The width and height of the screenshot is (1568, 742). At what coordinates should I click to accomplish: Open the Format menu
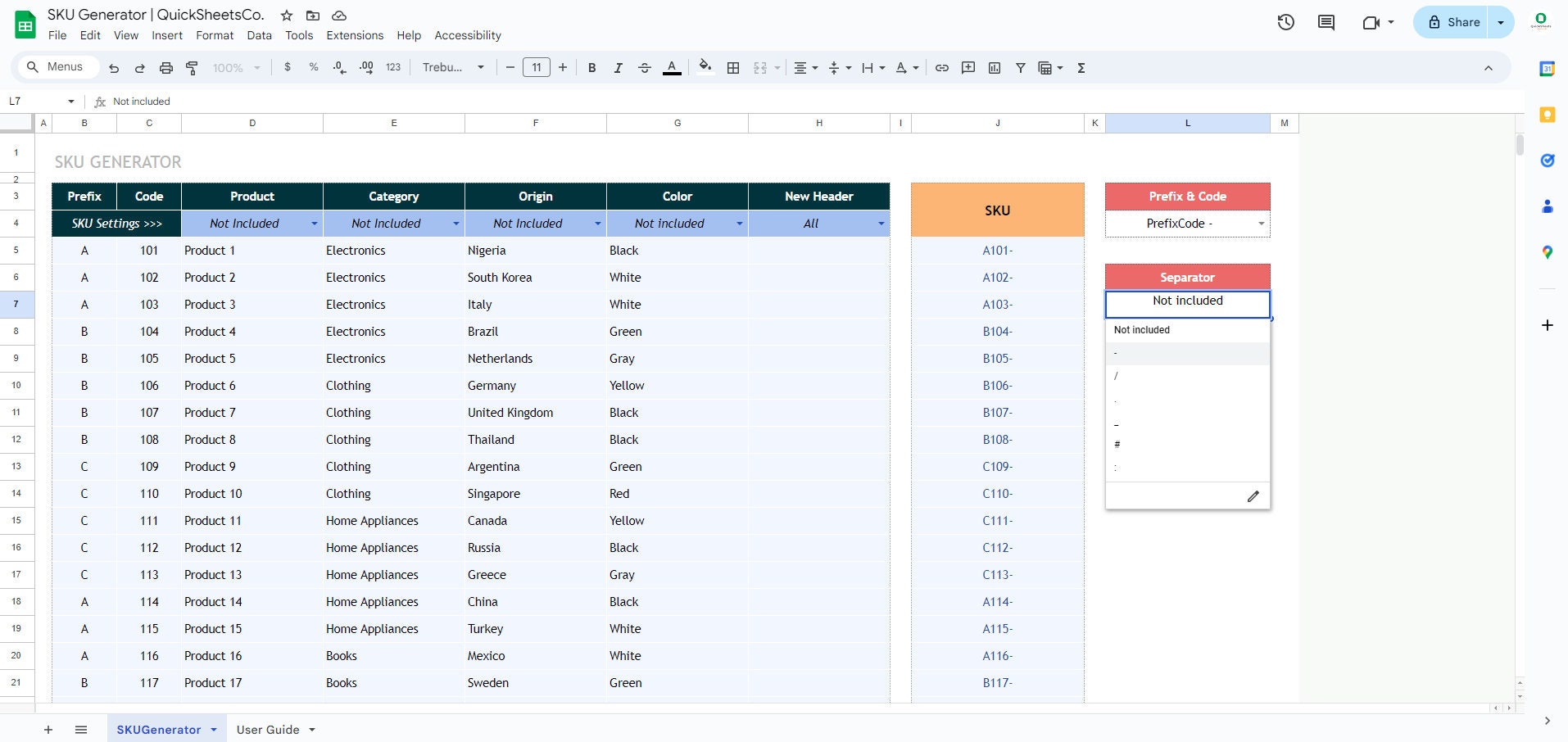(214, 35)
